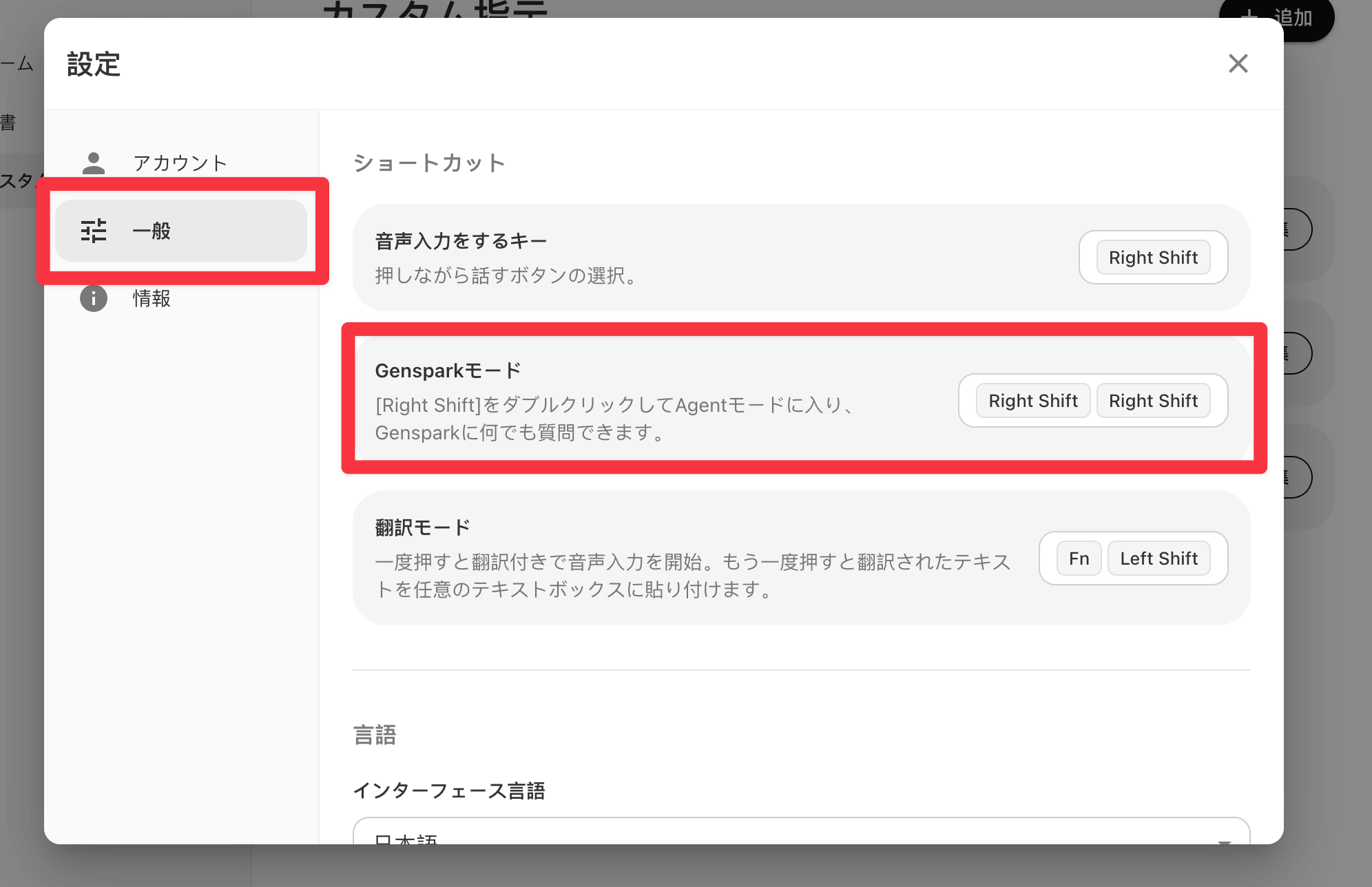Click first Right Shift key in Gensparkモード
This screenshot has height=887, width=1372.
[x=1032, y=401]
